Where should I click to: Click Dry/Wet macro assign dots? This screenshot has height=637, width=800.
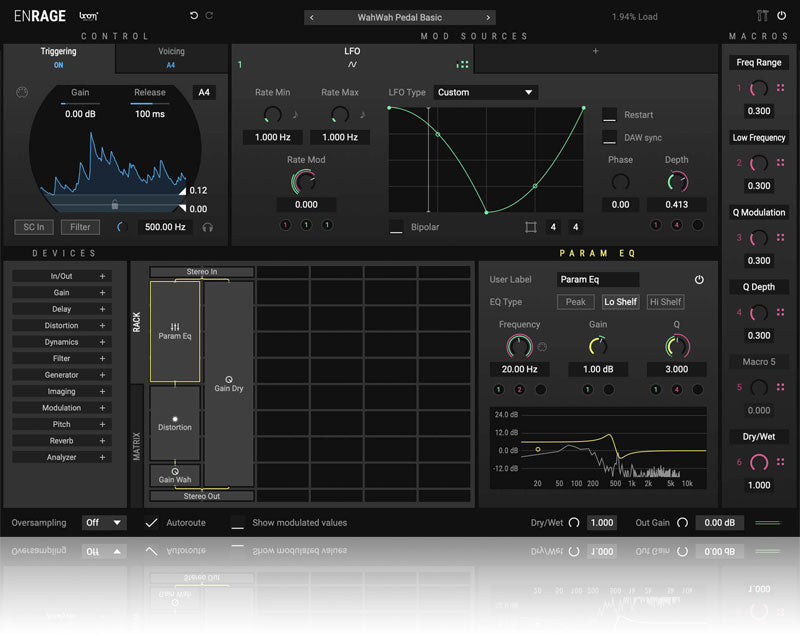[x=780, y=462]
